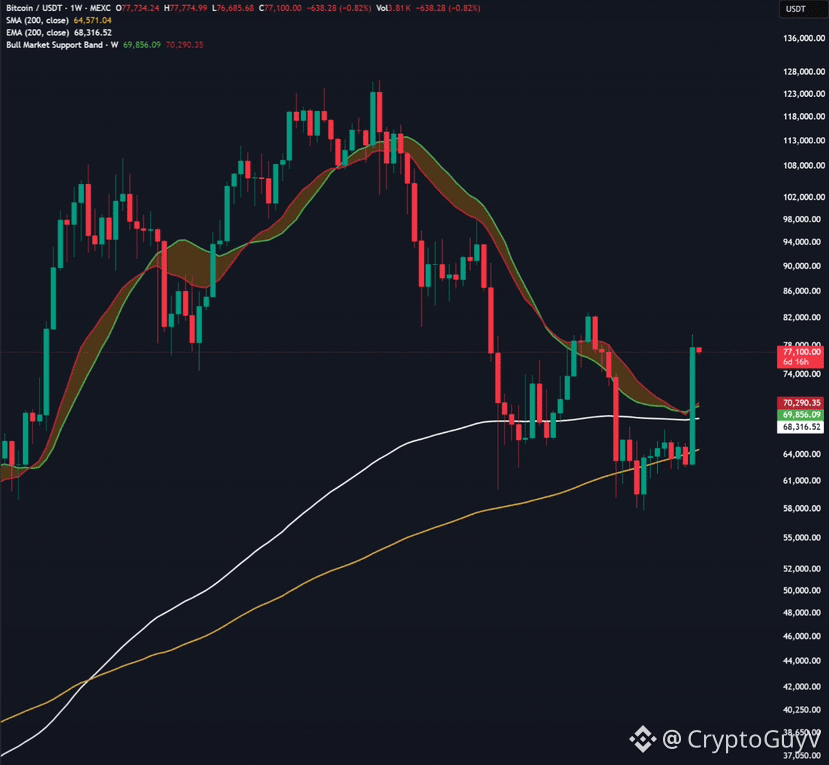Select the small red current-week candle
Screen dimensions: 829x765
pyautogui.click(x=699, y=349)
